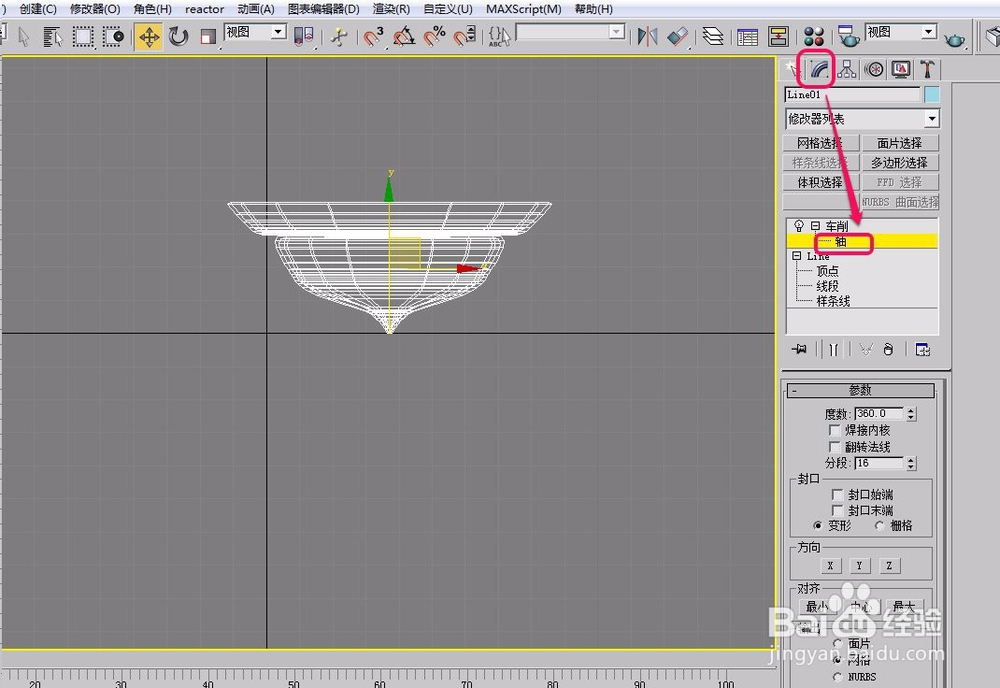Click the Z direction button
This screenshot has height=688, width=1000.
[889, 566]
